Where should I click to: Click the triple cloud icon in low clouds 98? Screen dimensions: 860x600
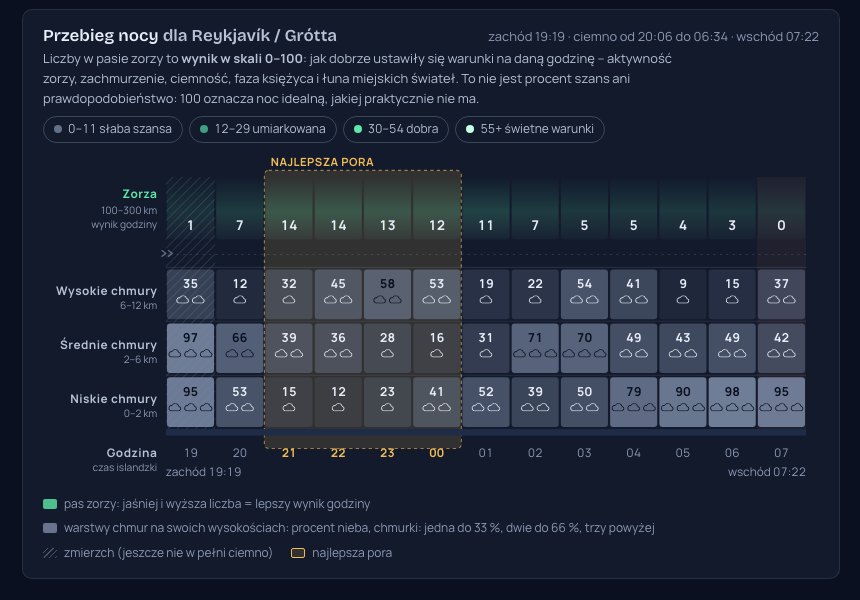point(732,407)
